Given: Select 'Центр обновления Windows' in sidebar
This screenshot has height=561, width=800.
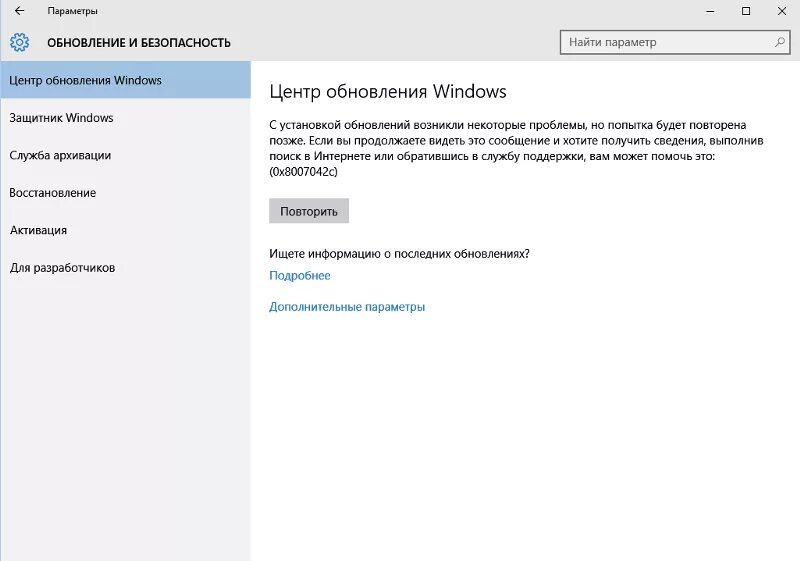Looking at the screenshot, I should point(126,80).
